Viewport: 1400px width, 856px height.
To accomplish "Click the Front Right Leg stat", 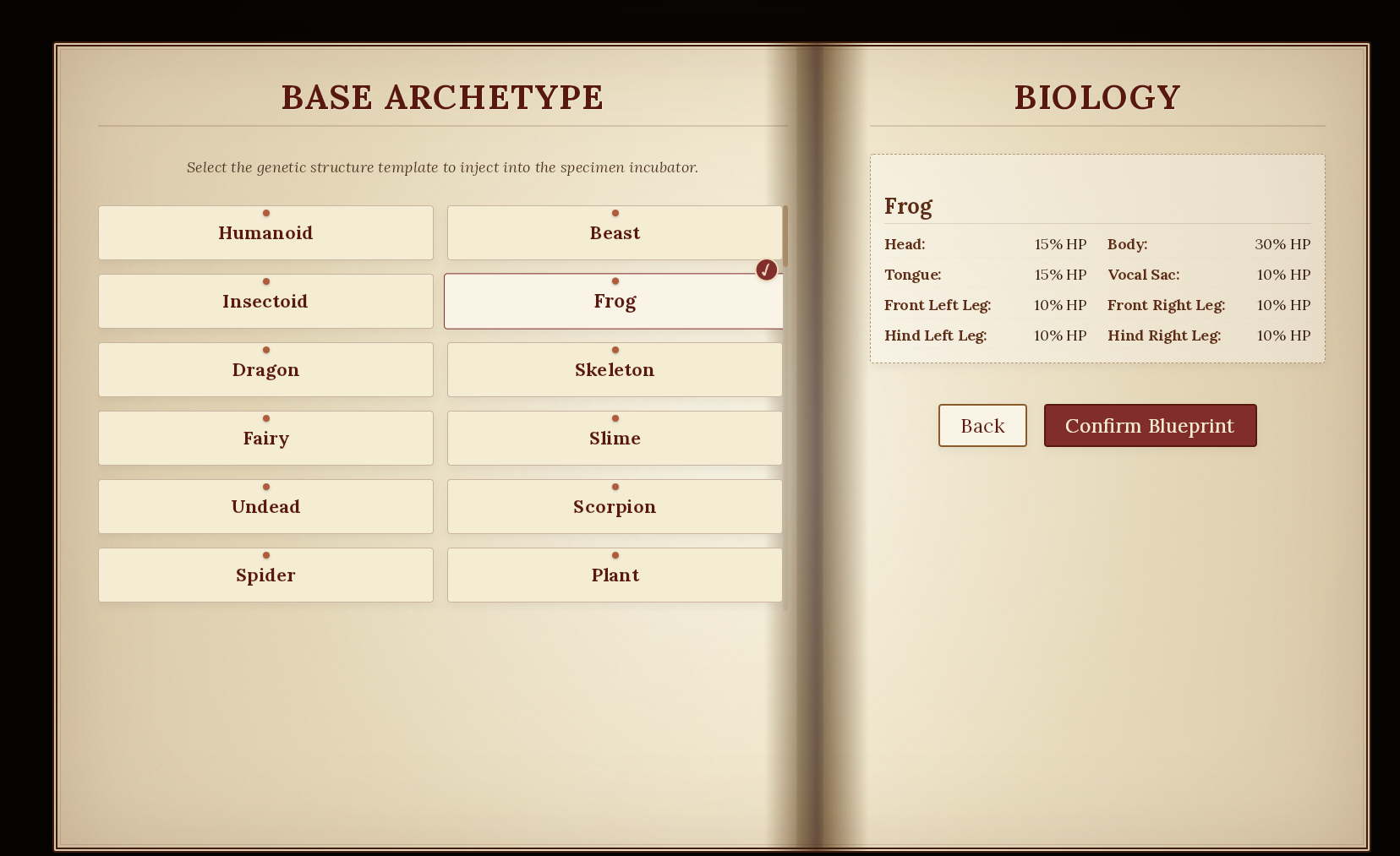I will click(x=1209, y=305).
